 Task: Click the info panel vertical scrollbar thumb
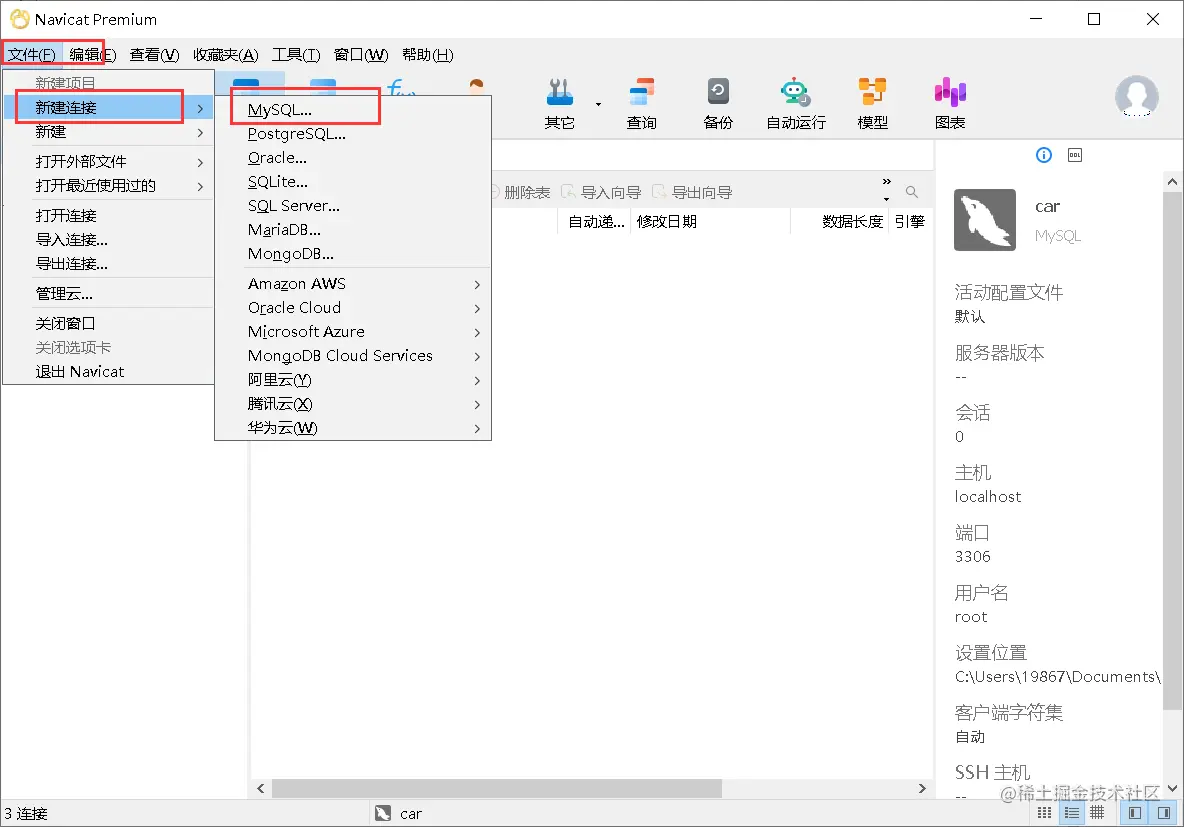pos(1172,450)
